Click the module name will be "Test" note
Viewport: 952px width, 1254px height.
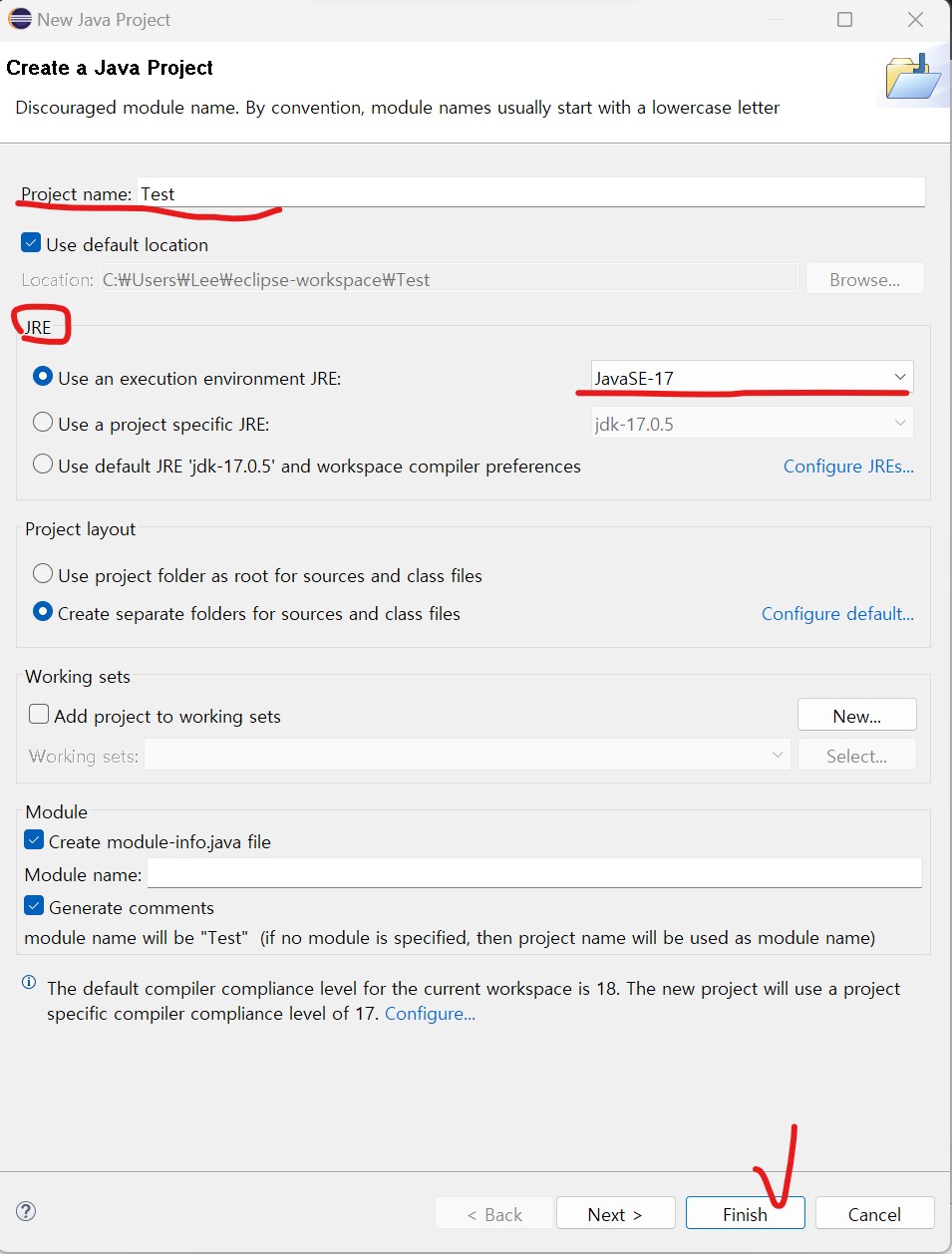click(x=450, y=937)
